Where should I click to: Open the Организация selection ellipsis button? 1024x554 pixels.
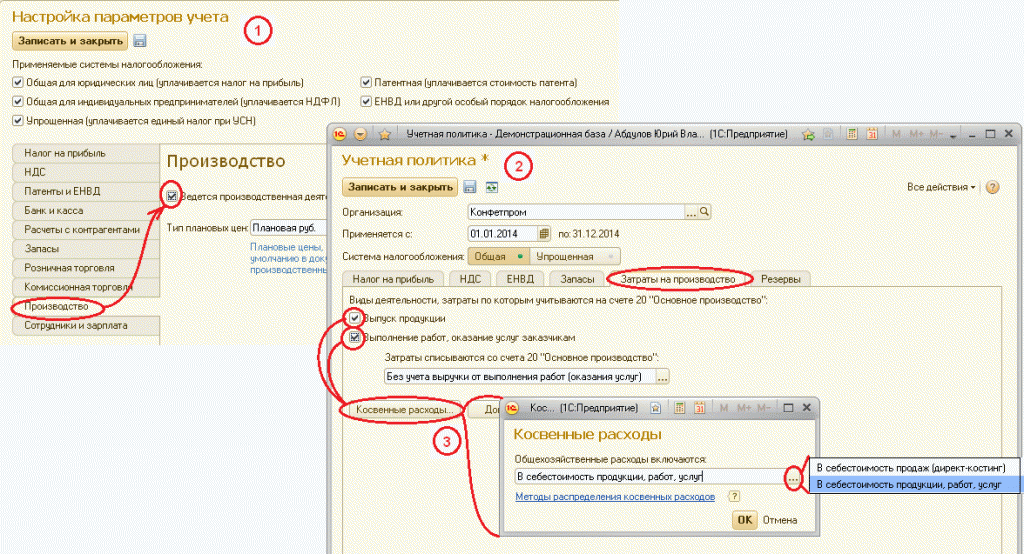click(690, 212)
